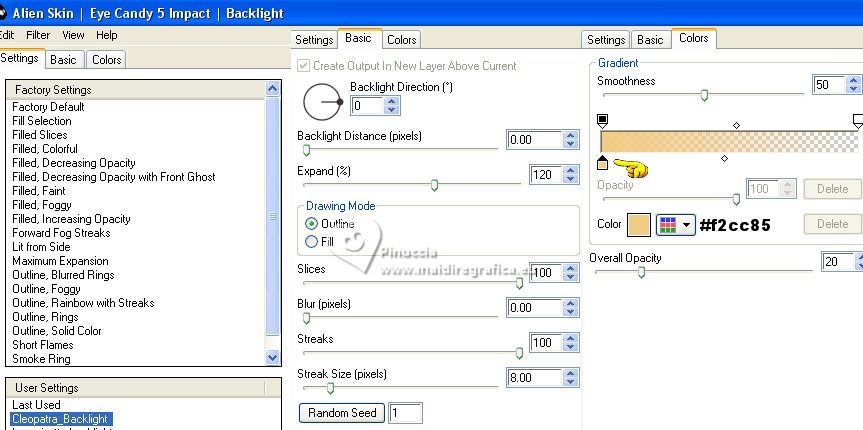Open the View menu

point(73,35)
